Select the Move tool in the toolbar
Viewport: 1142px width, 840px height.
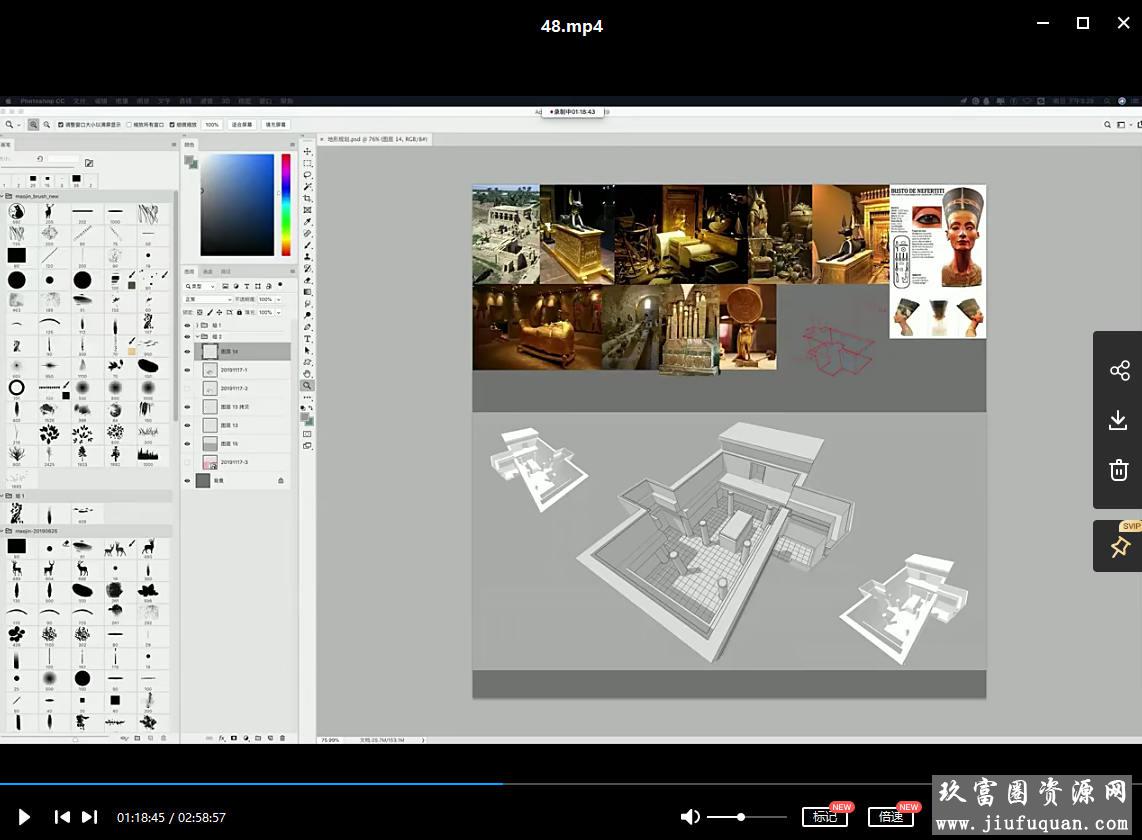[x=307, y=152]
